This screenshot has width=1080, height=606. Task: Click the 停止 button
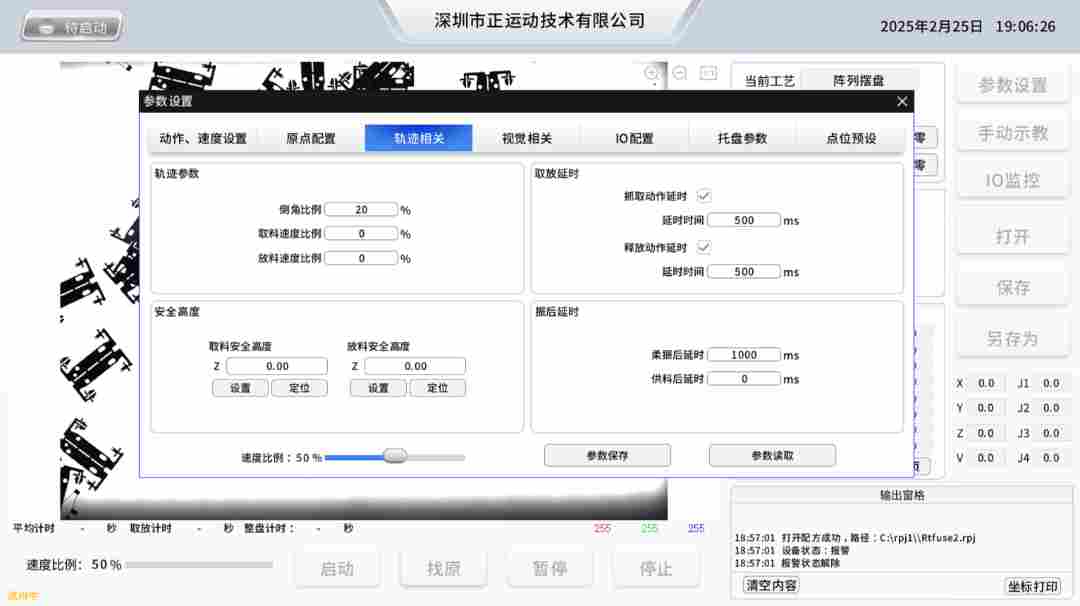click(x=656, y=569)
